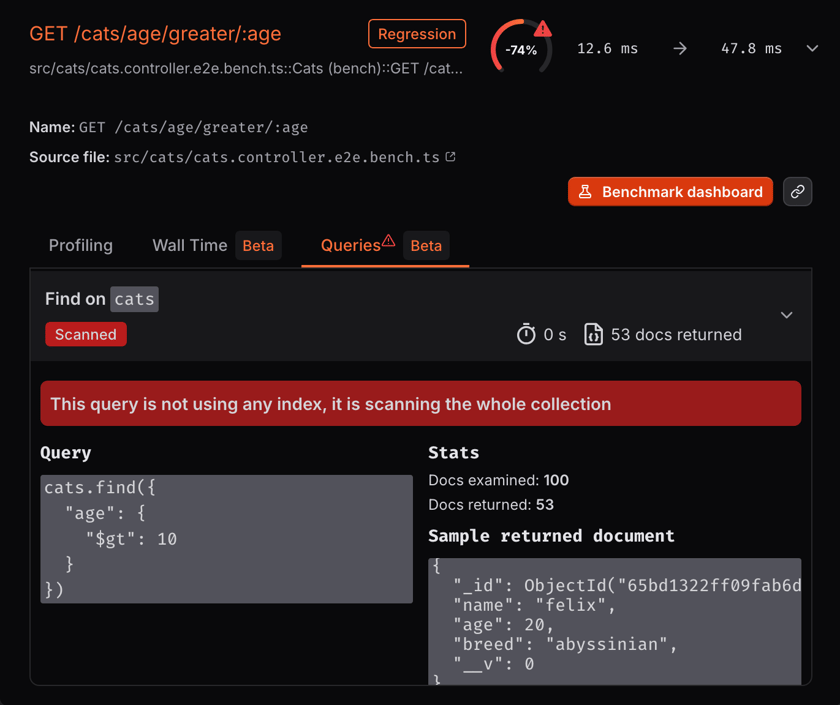The image size is (840, 705).
Task: Switch to the Profiling tab
Action: [81, 245]
